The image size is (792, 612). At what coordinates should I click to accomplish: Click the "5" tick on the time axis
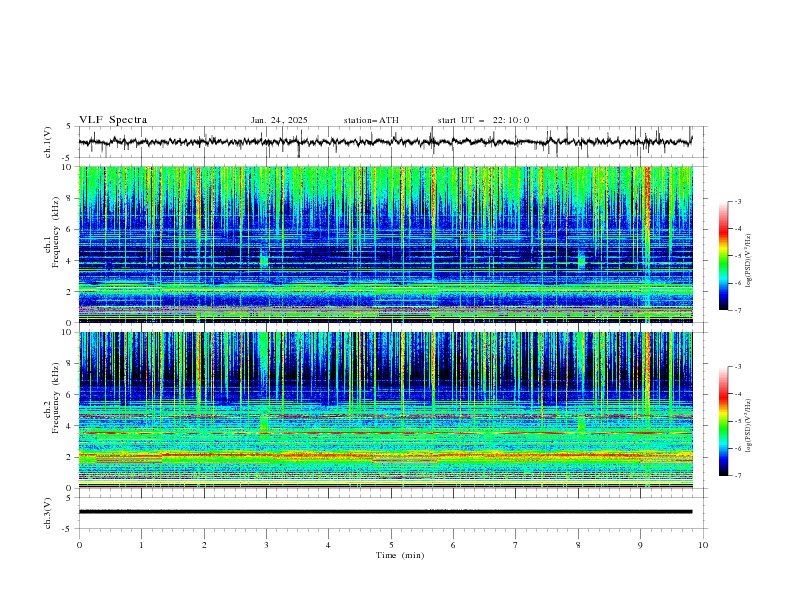[391, 545]
